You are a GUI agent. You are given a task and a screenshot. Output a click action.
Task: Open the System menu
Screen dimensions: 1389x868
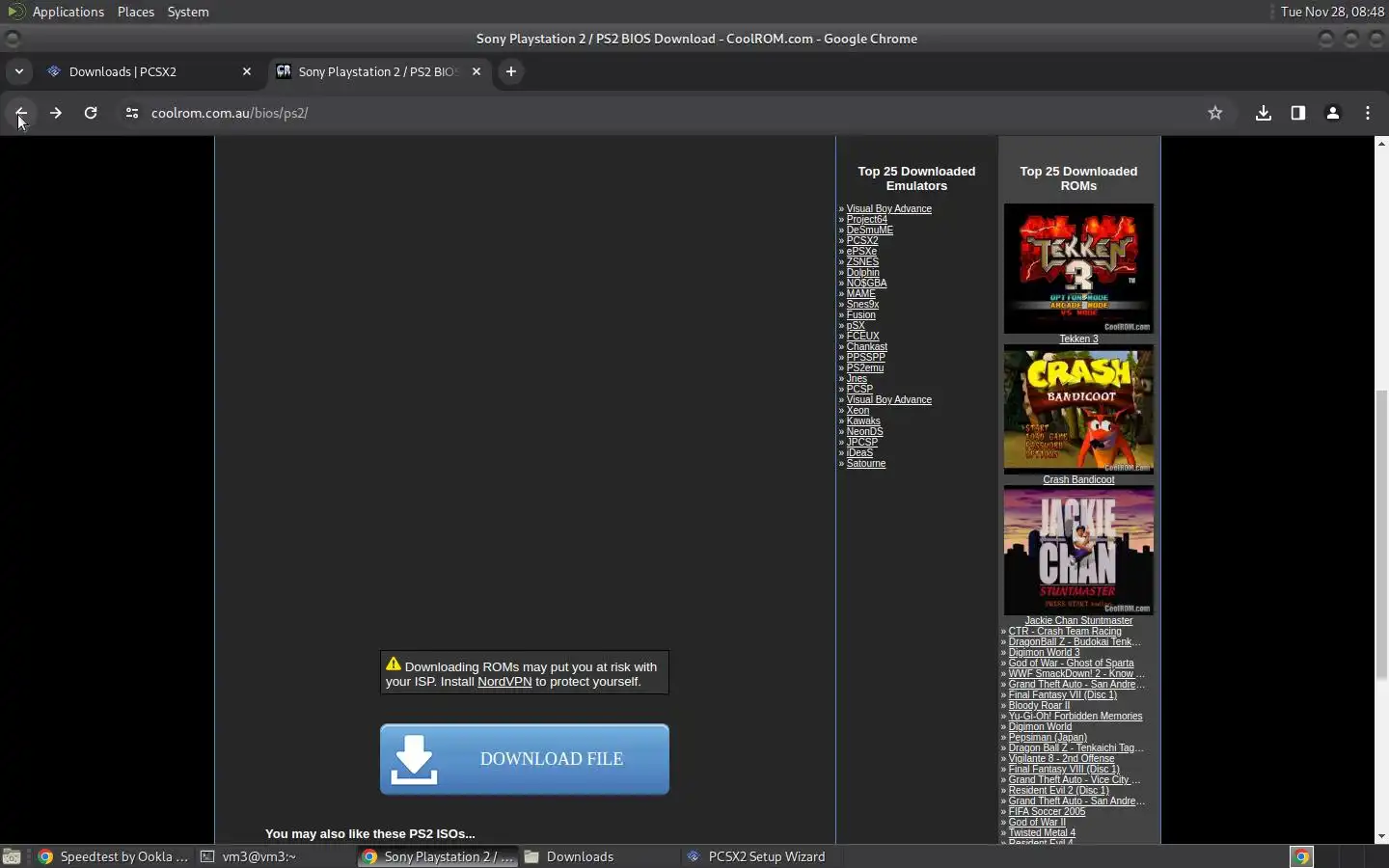coord(188,12)
